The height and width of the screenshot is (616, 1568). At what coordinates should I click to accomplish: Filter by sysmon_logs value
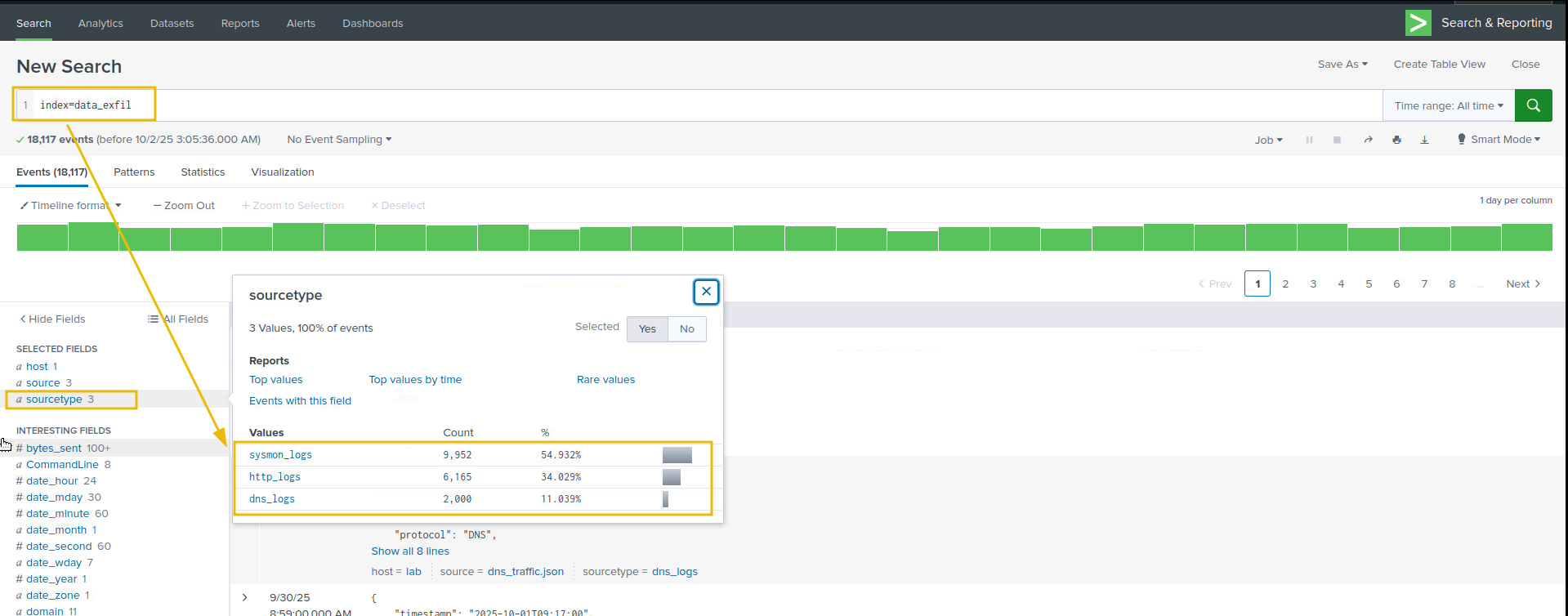click(280, 455)
